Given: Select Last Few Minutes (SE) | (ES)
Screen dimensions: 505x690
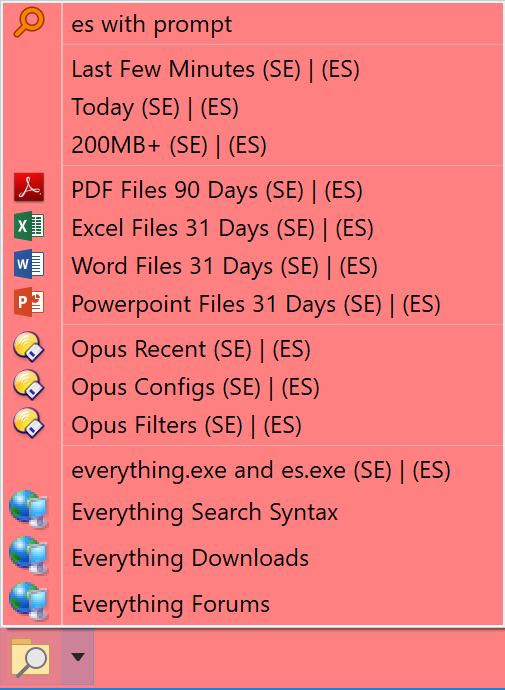Looking at the screenshot, I should point(283,69).
